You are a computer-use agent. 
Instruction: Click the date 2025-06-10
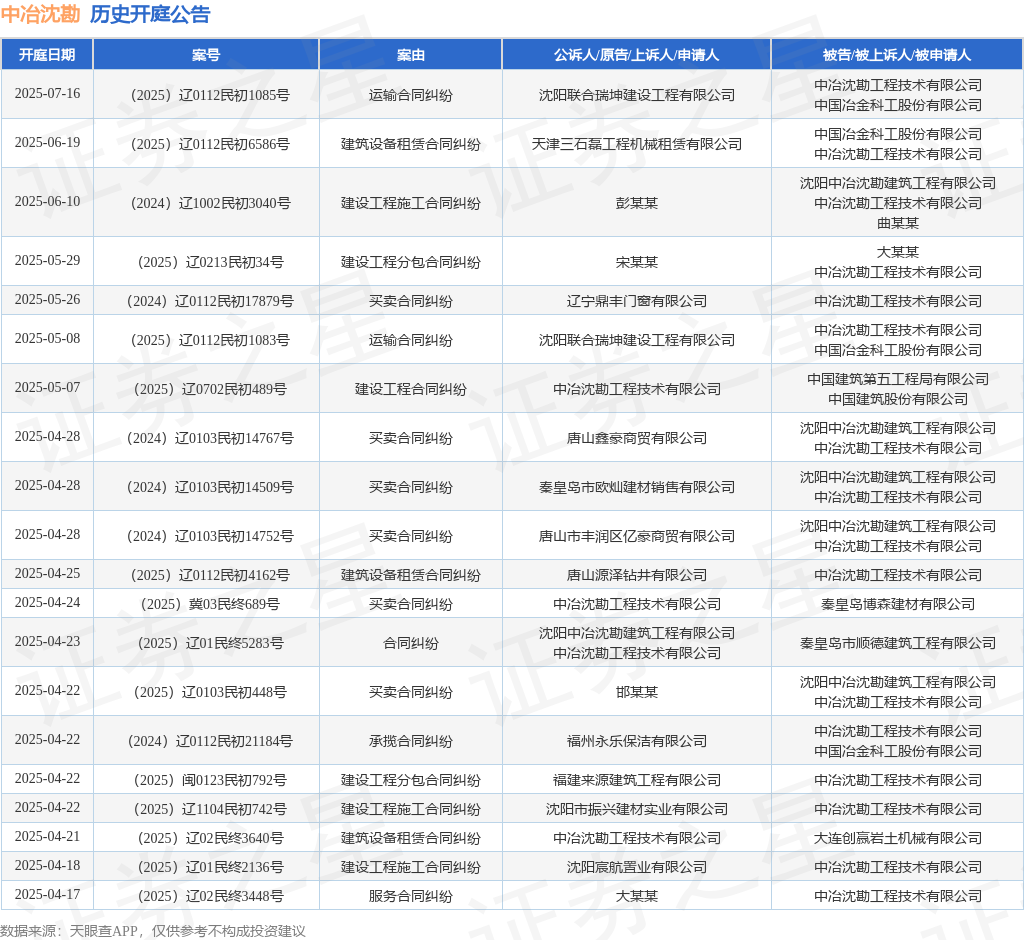pos(47,201)
